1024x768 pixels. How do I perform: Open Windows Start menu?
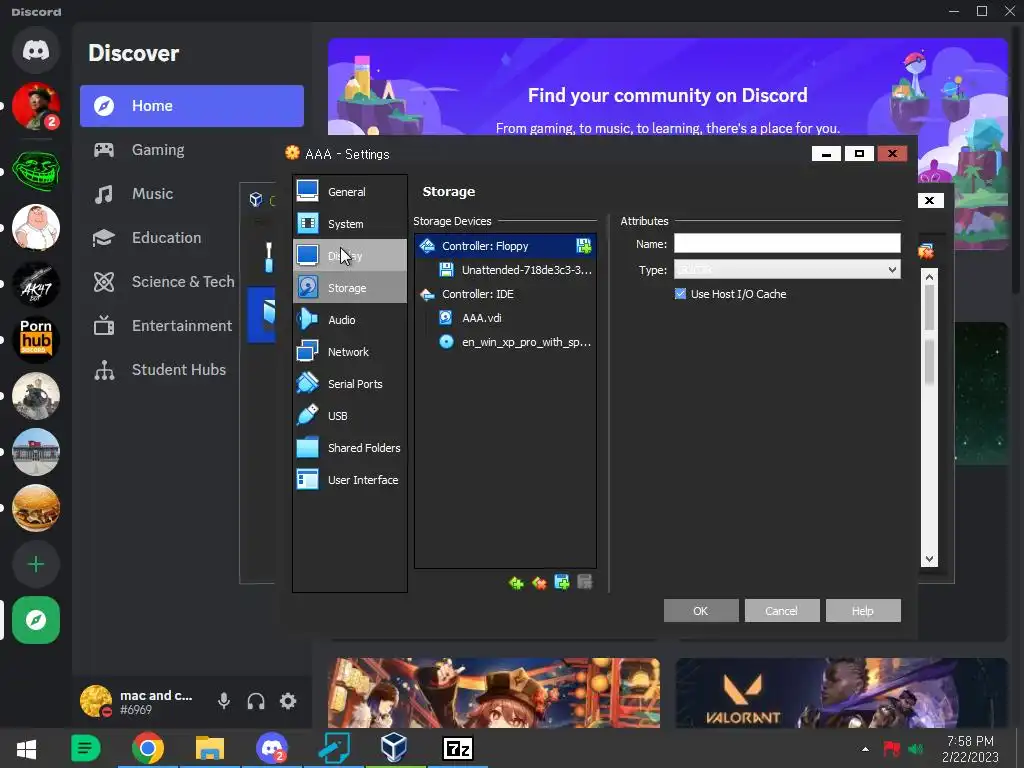(x=26, y=749)
